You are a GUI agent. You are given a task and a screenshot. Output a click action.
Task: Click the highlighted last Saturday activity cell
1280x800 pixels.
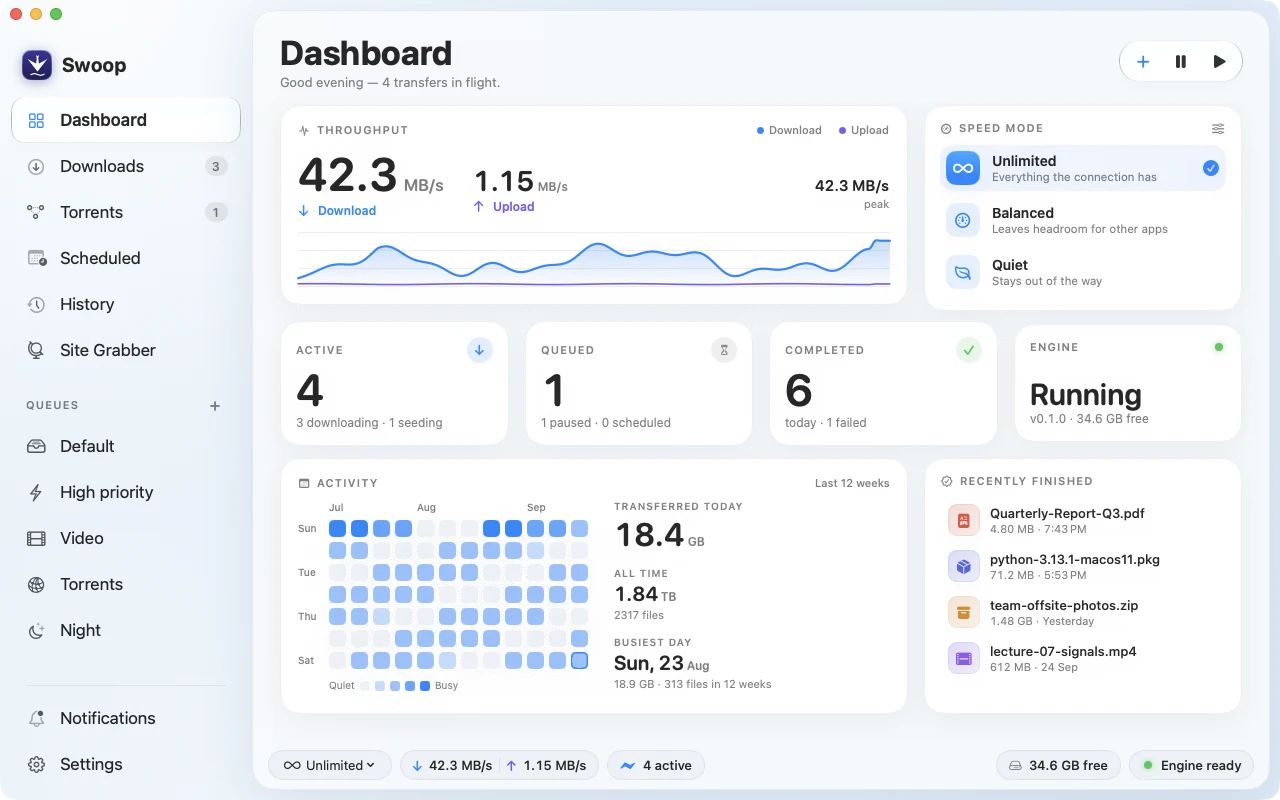tap(579, 660)
